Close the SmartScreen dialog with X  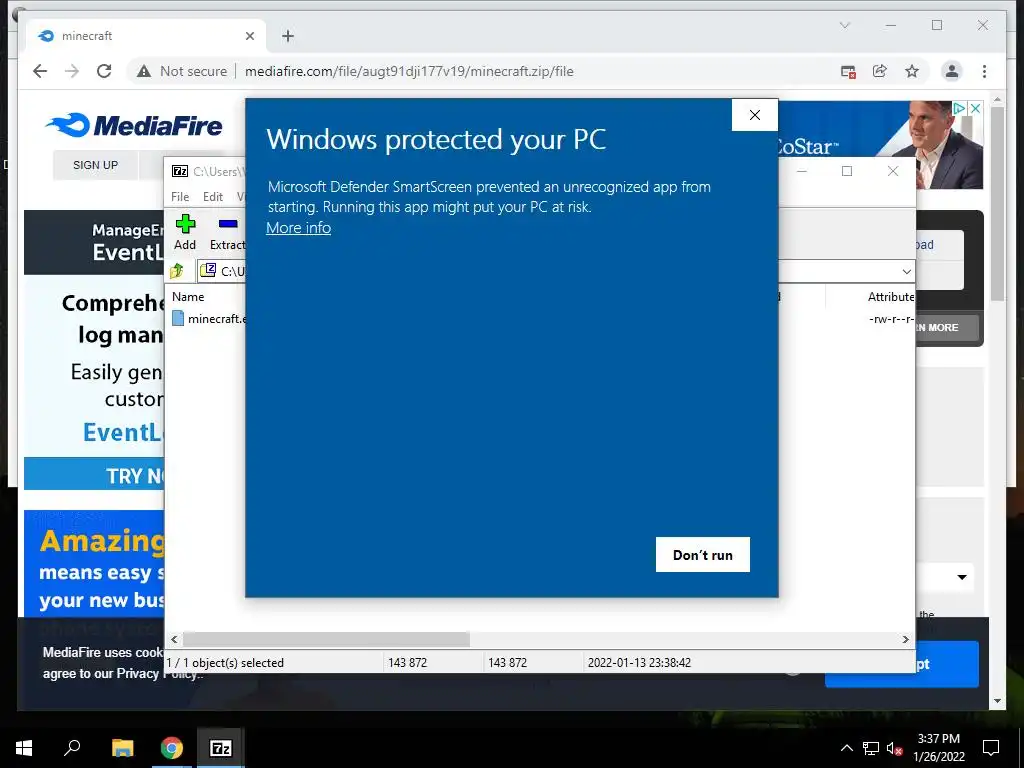(x=755, y=115)
